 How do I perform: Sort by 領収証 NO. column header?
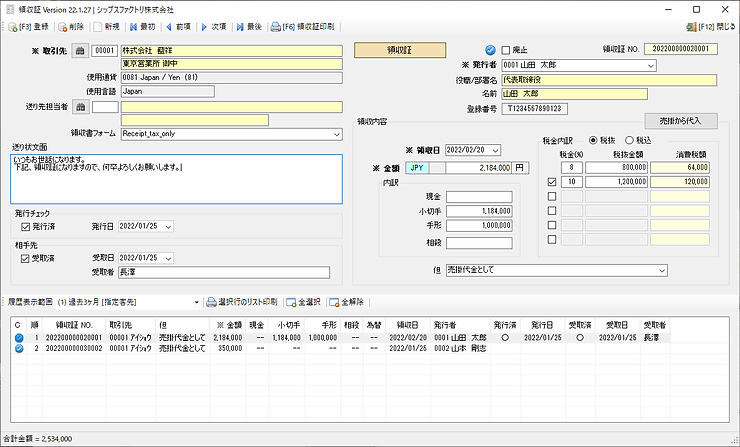click(74, 325)
